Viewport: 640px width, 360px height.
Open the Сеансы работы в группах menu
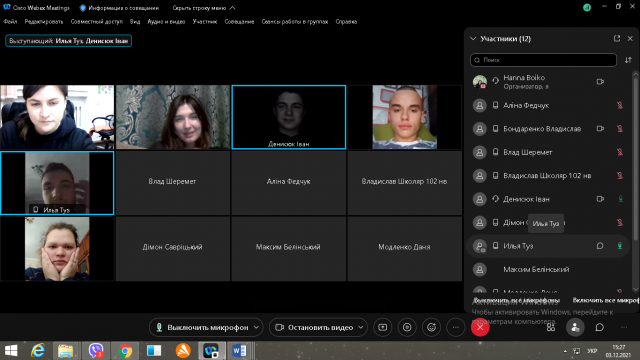click(x=295, y=22)
